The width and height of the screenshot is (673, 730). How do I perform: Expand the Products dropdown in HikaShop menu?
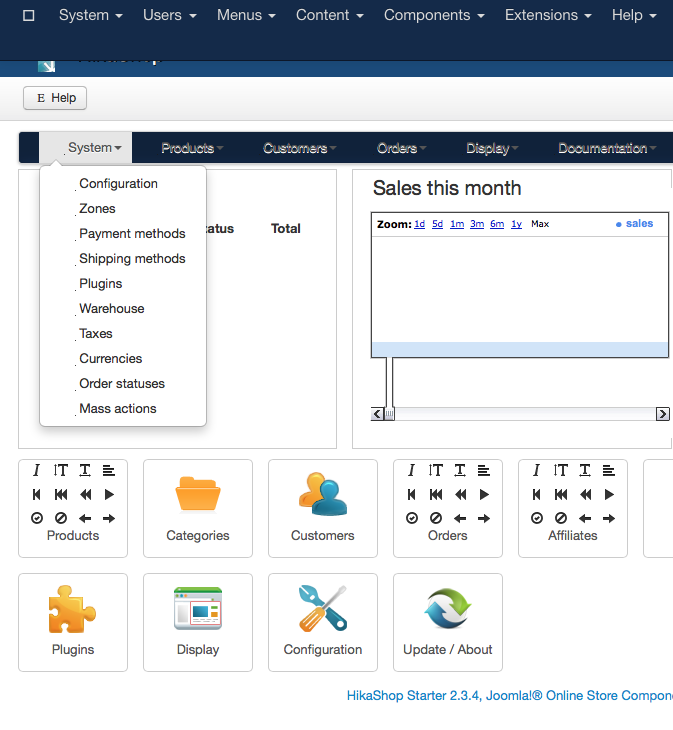coord(192,148)
